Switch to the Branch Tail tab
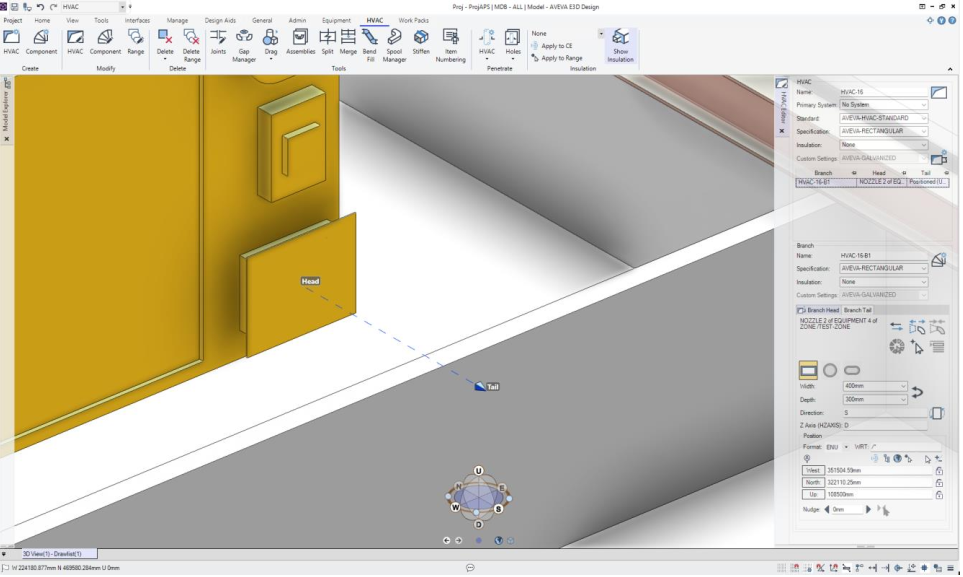 coord(859,311)
